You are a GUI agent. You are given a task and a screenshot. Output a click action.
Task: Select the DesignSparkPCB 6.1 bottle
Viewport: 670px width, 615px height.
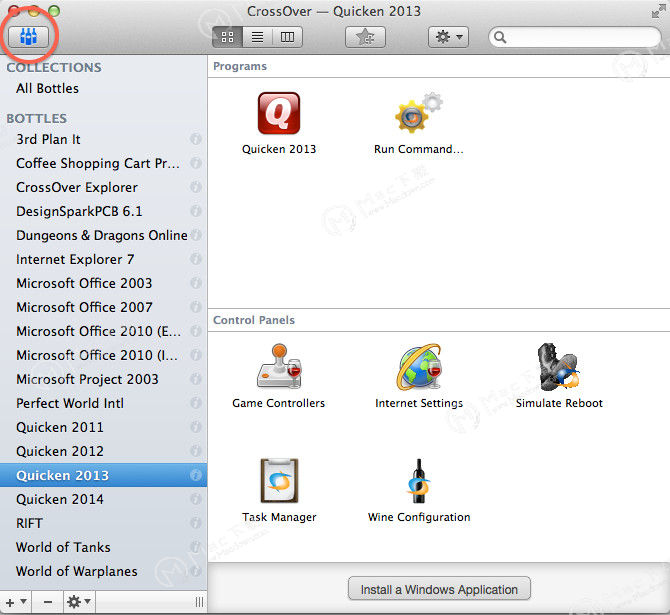tap(103, 211)
